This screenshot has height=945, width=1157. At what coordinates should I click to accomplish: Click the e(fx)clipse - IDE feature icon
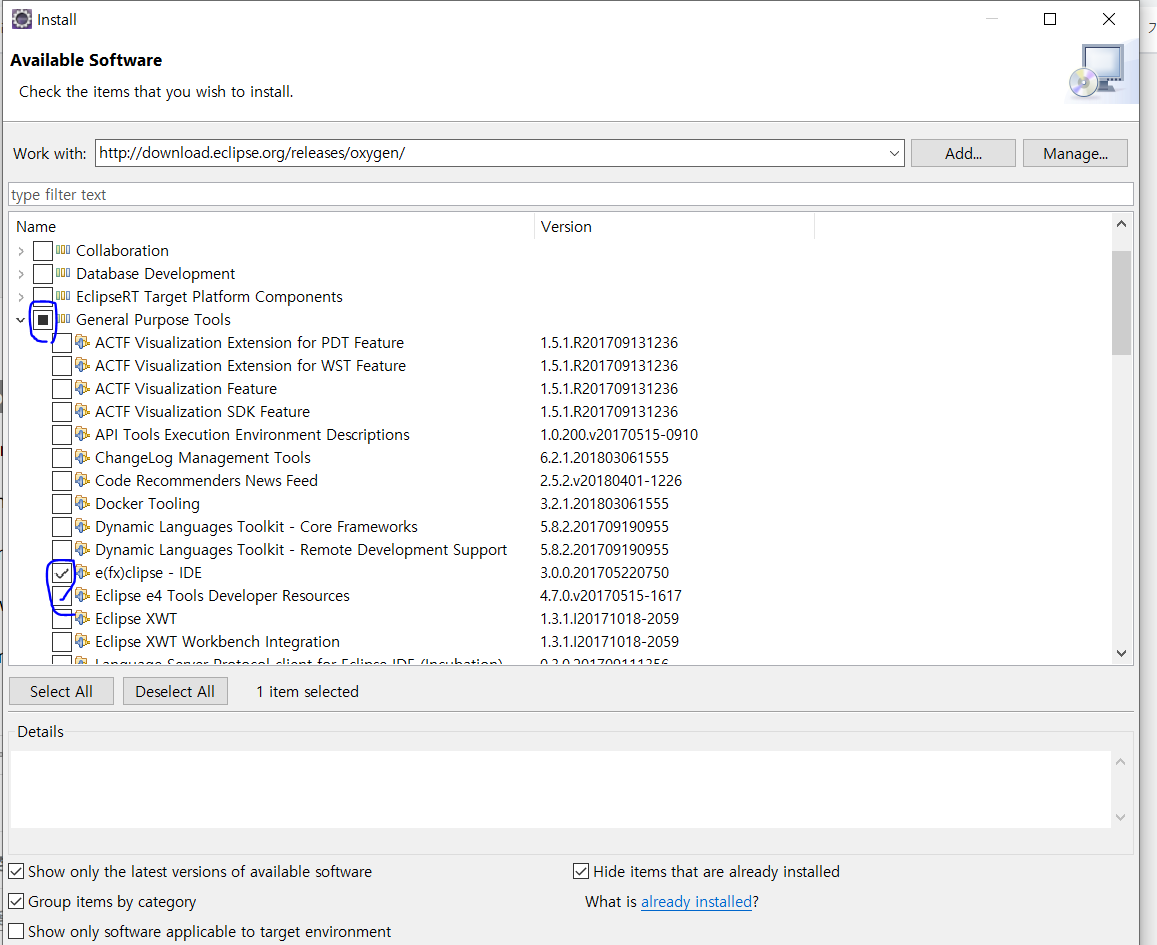(83, 572)
